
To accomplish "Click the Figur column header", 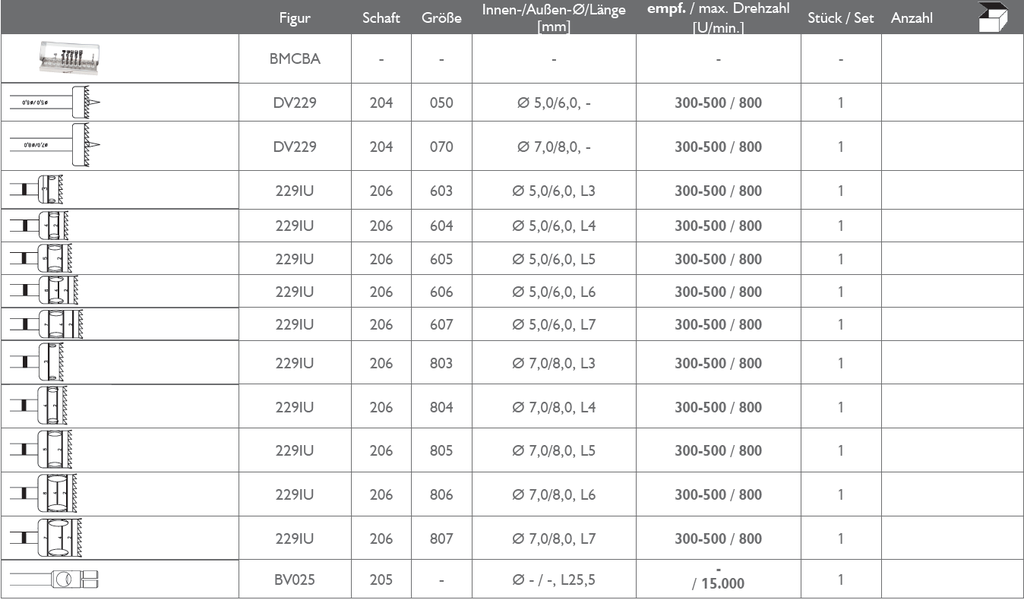I will (295, 18).
